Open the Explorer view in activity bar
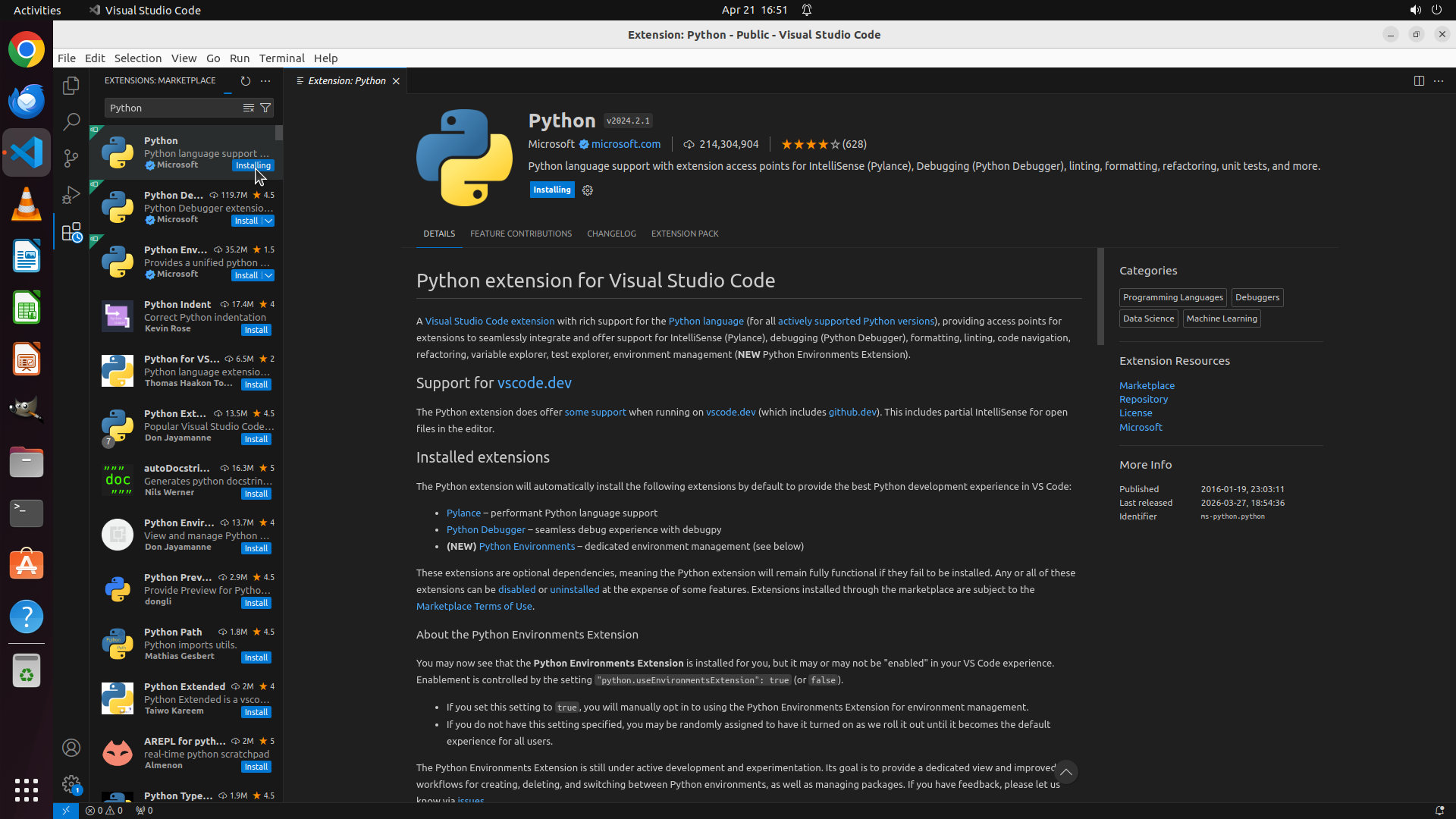1456x819 pixels. coord(71,86)
